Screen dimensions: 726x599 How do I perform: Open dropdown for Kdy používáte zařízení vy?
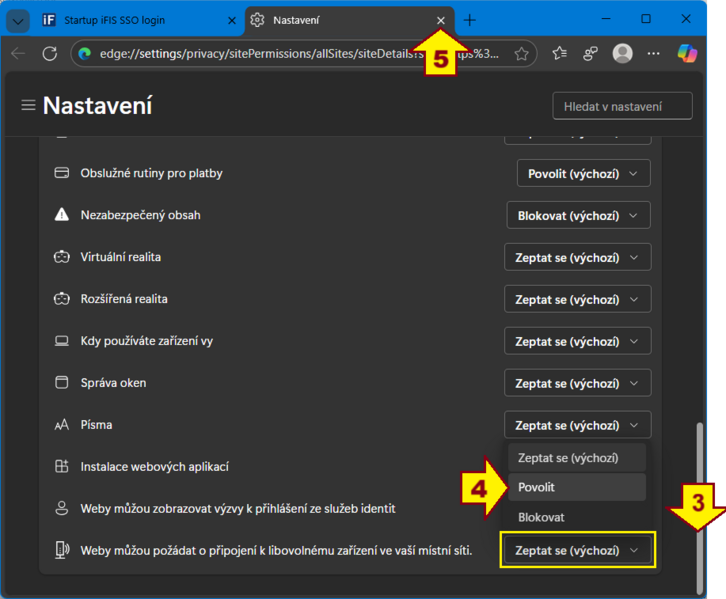pos(577,341)
